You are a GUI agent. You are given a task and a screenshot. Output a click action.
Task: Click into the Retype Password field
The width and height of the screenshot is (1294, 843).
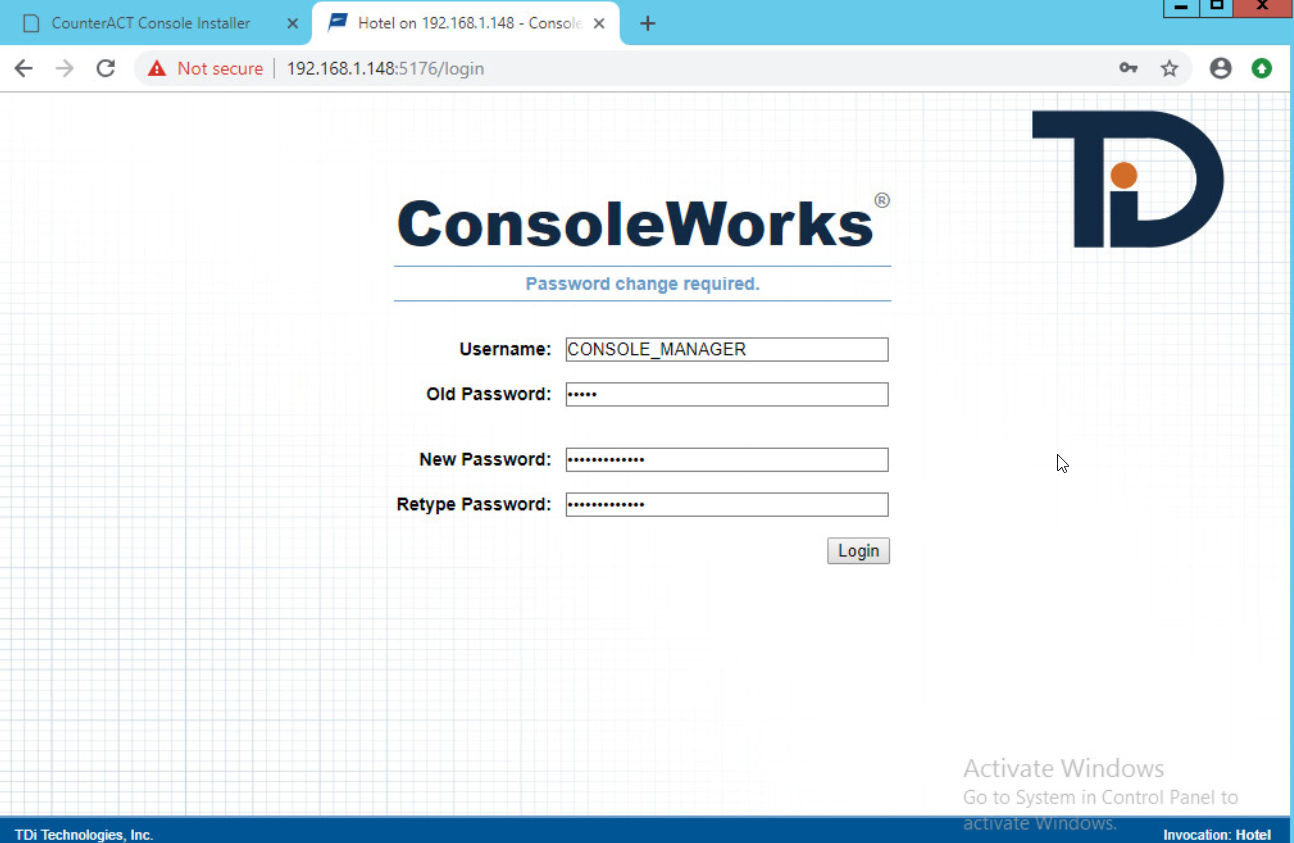pos(727,504)
